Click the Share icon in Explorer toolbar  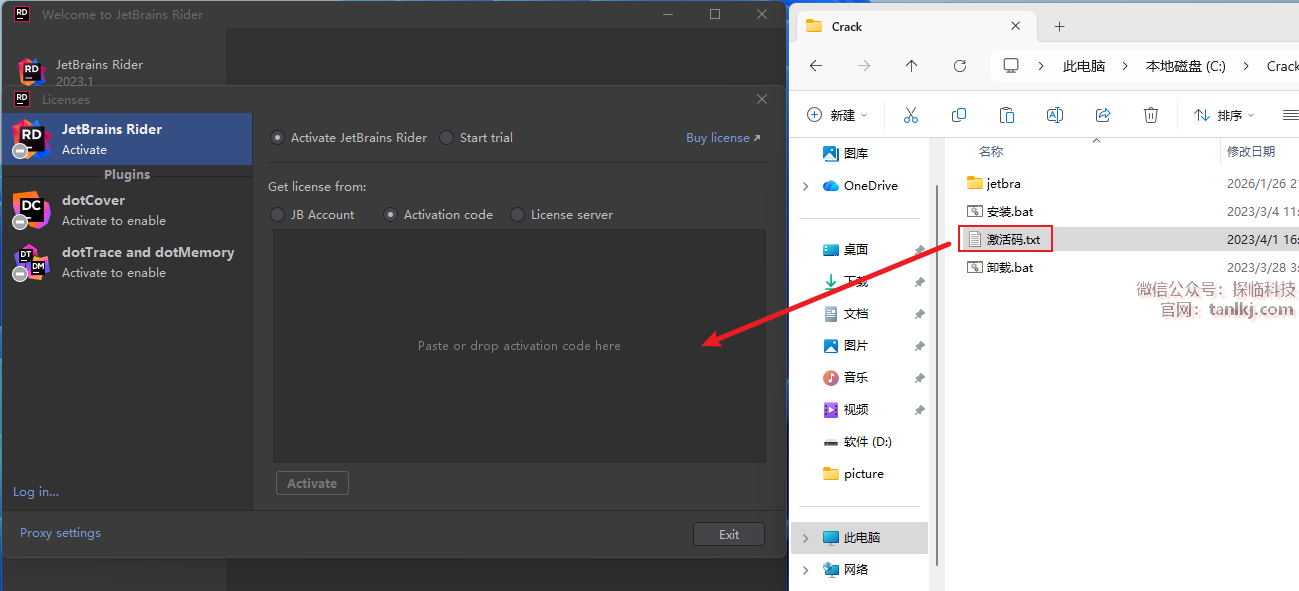point(1103,115)
